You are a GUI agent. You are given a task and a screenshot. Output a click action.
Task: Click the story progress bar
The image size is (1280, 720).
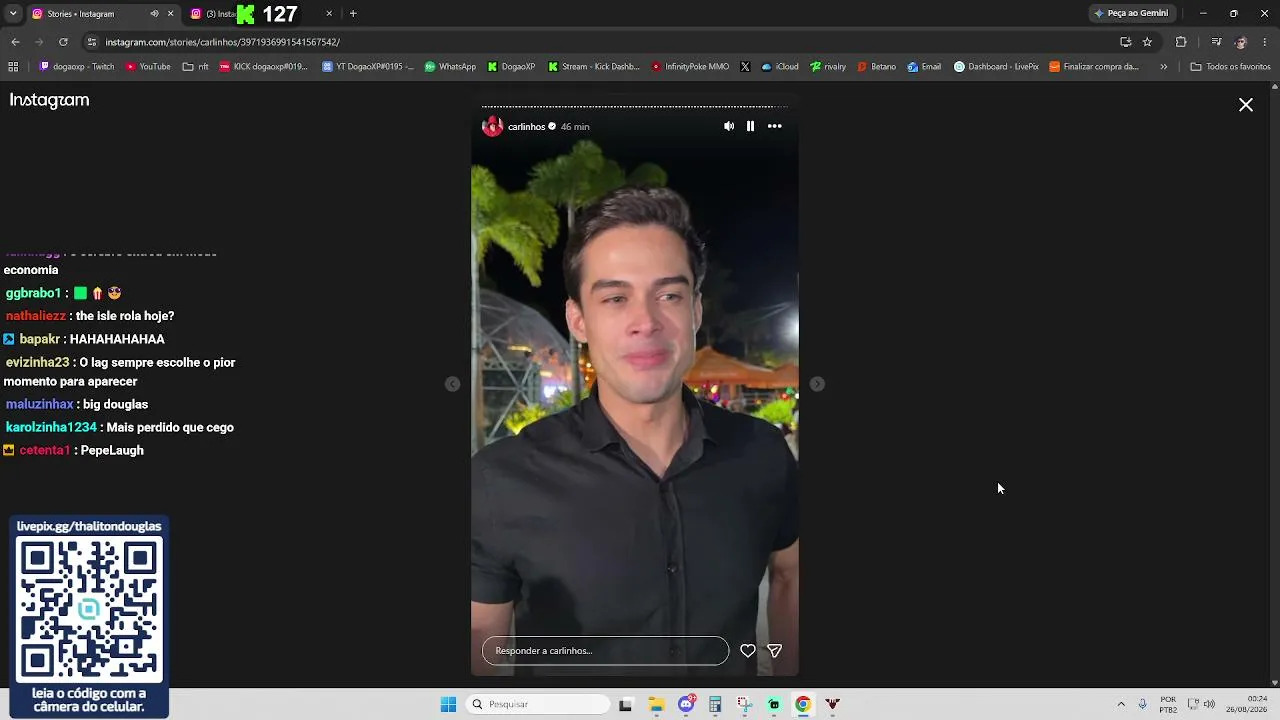[x=634, y=106]
